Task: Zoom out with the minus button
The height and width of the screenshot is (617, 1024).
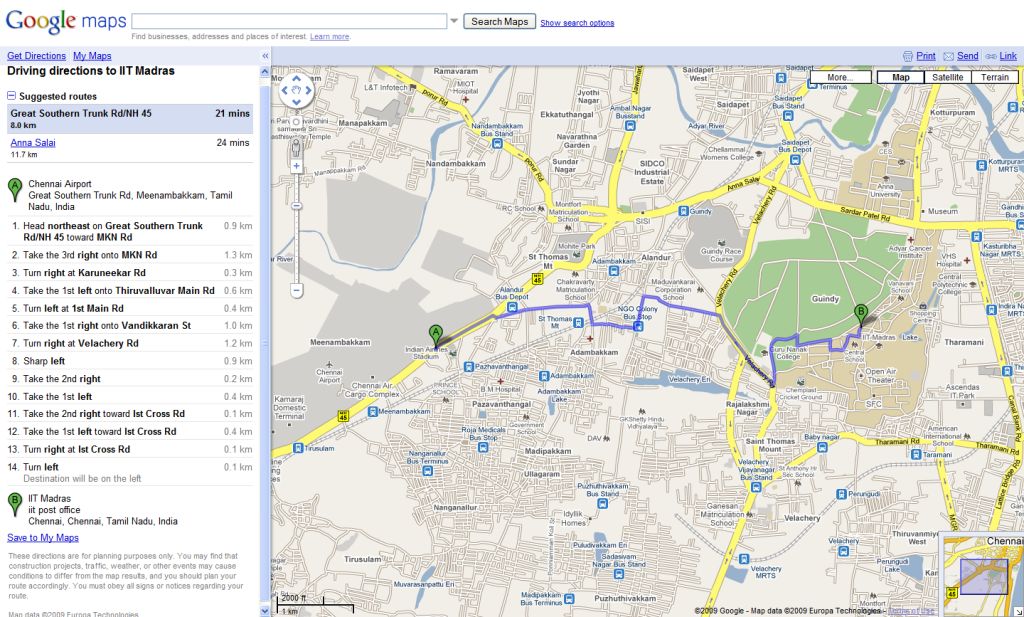Action: (x=296, y=290)
